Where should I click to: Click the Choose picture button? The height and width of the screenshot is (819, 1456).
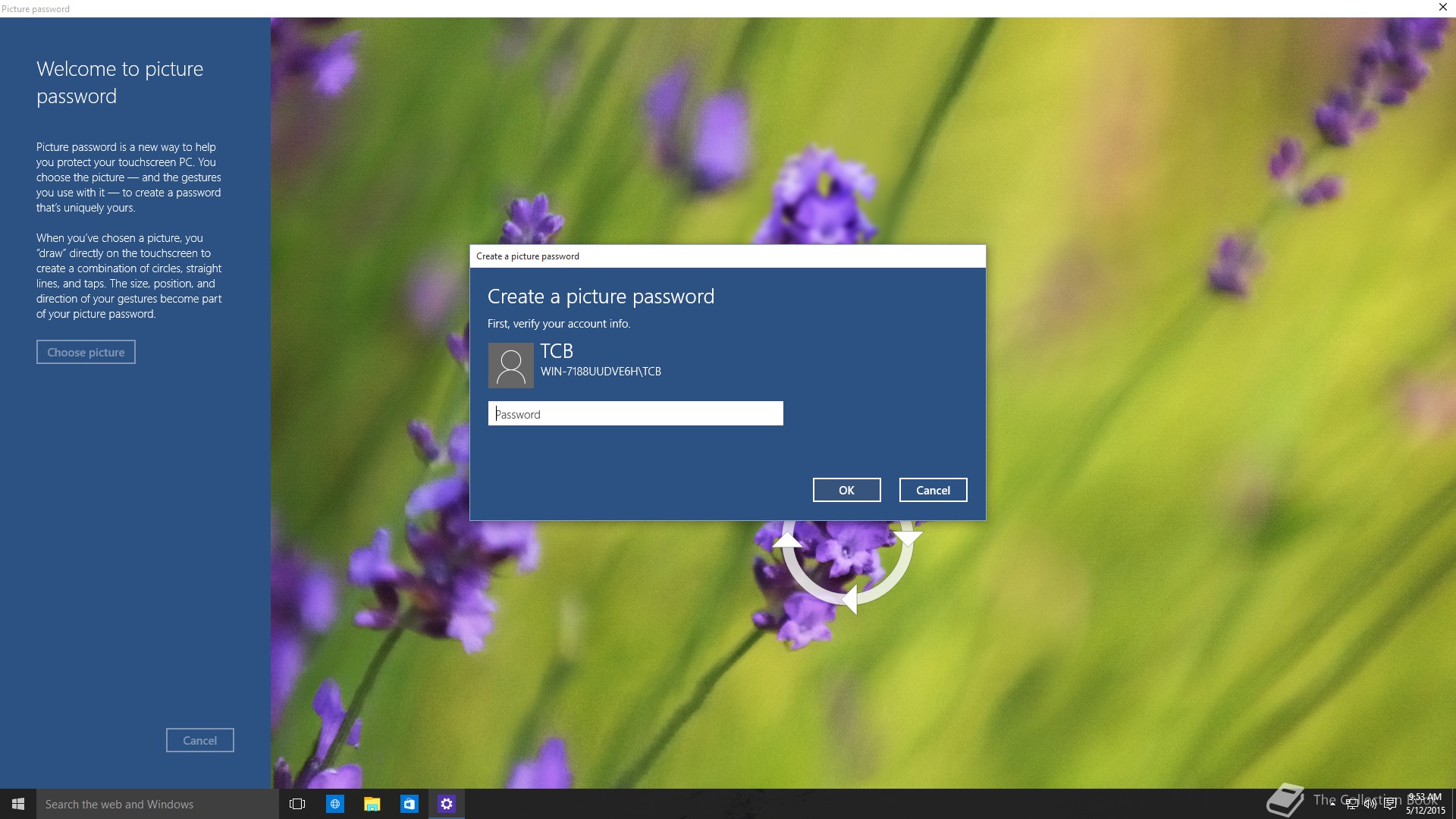[86, 352]
